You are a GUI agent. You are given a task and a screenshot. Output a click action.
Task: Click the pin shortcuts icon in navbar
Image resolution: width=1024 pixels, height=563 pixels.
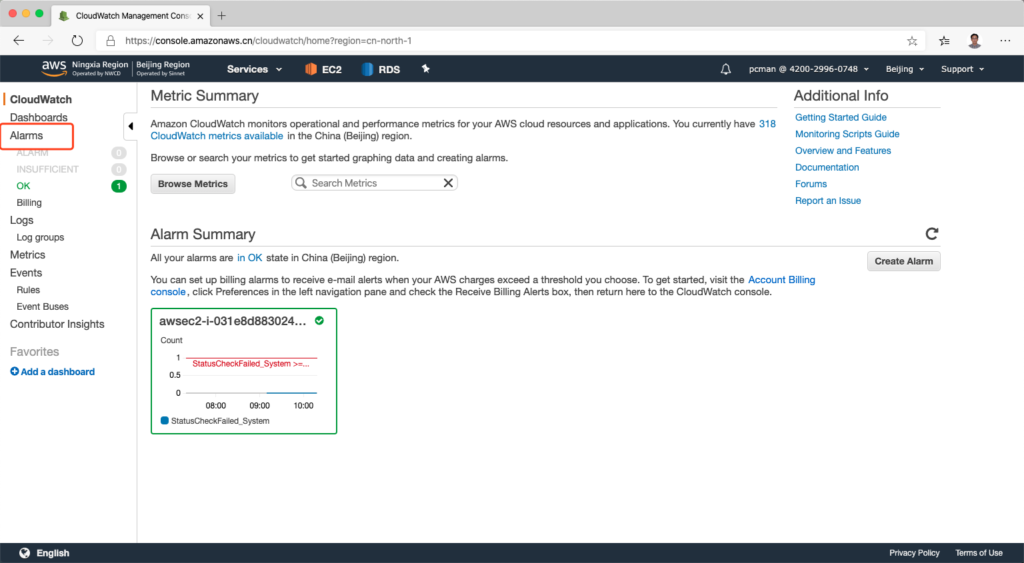[425, 69]
